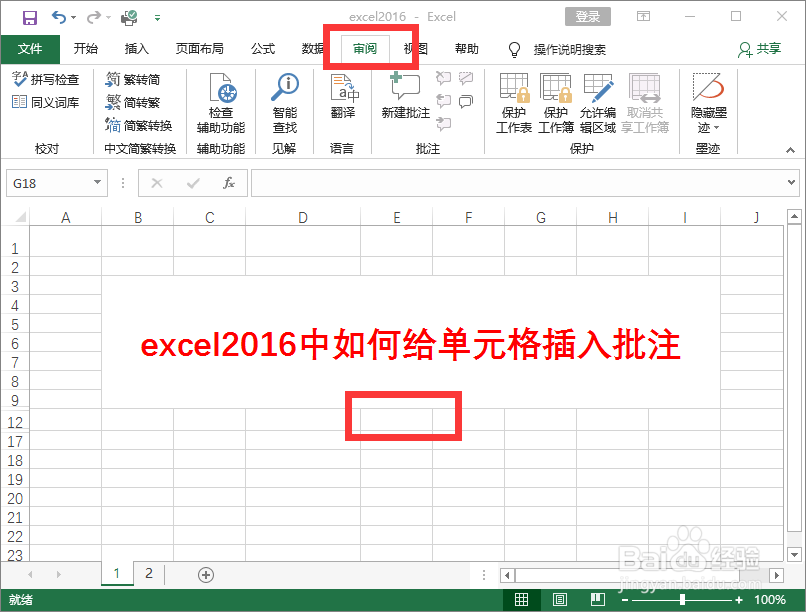Click 检查辅助功能 accessibility checker
806x612 pixels.
pos(221,103)
